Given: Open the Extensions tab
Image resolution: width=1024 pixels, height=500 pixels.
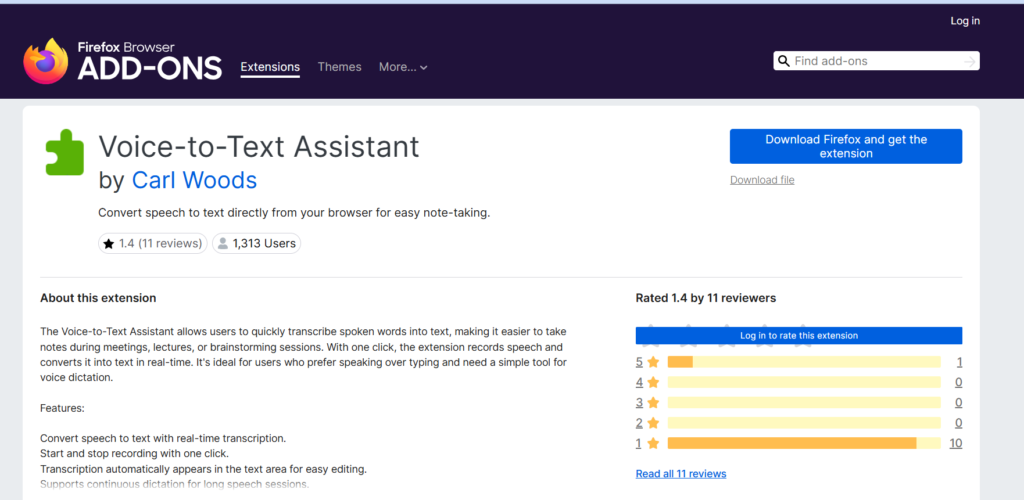Looking at the screenshot, I should [270, 67].
